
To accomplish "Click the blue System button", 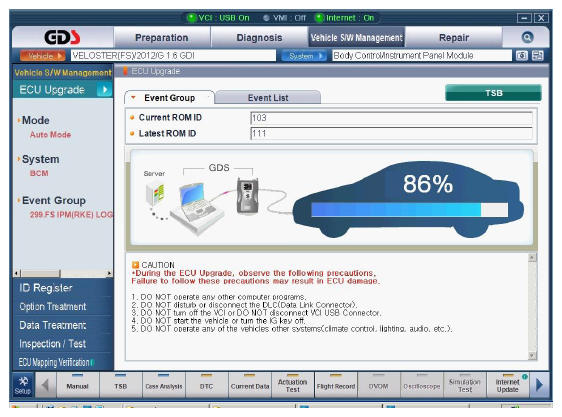I will tap(304, 56).
